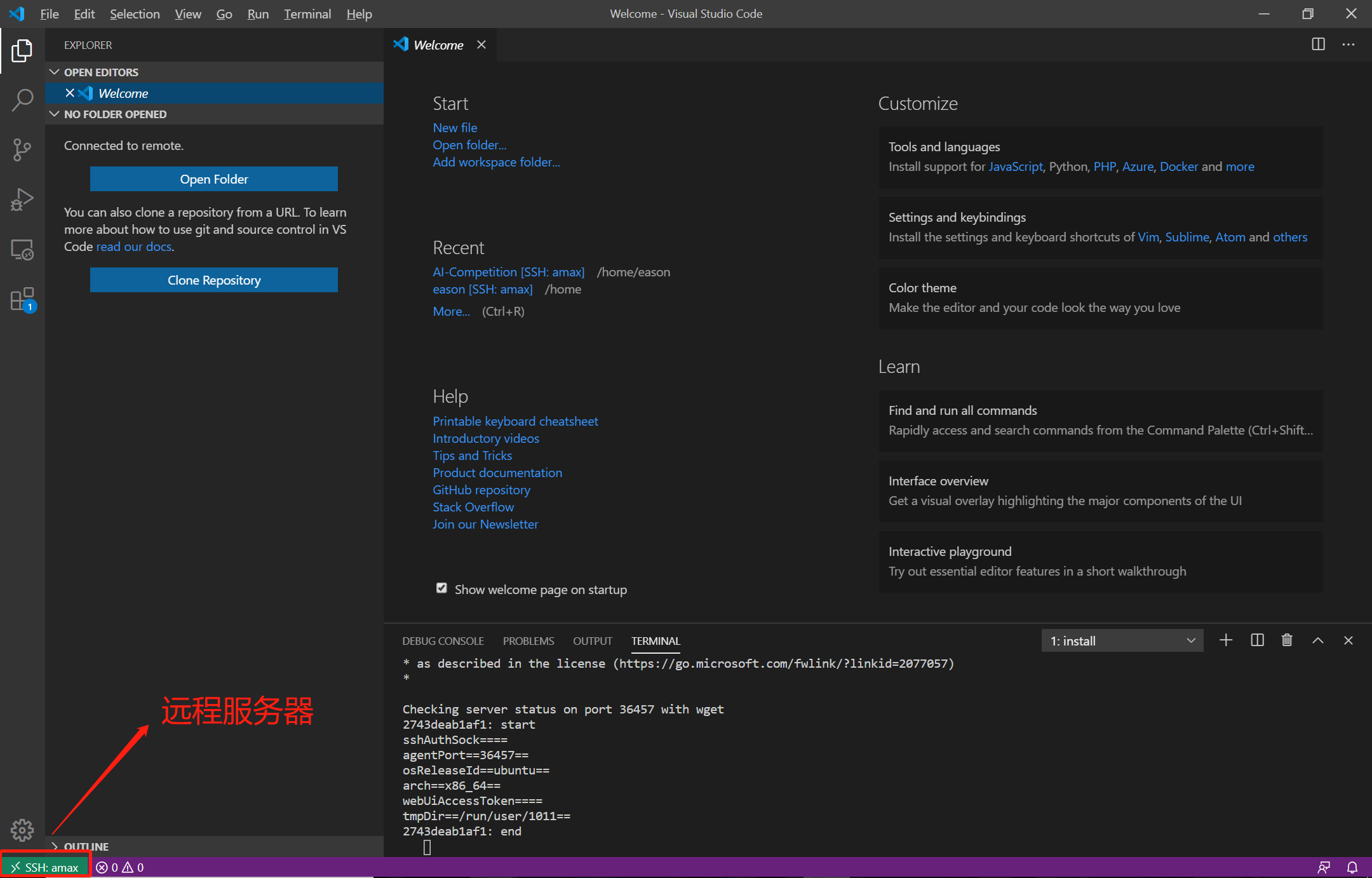The image size is (1372, 878).
Task: Open the notifications bell in status bar
Action: [x=1352, y=867]
